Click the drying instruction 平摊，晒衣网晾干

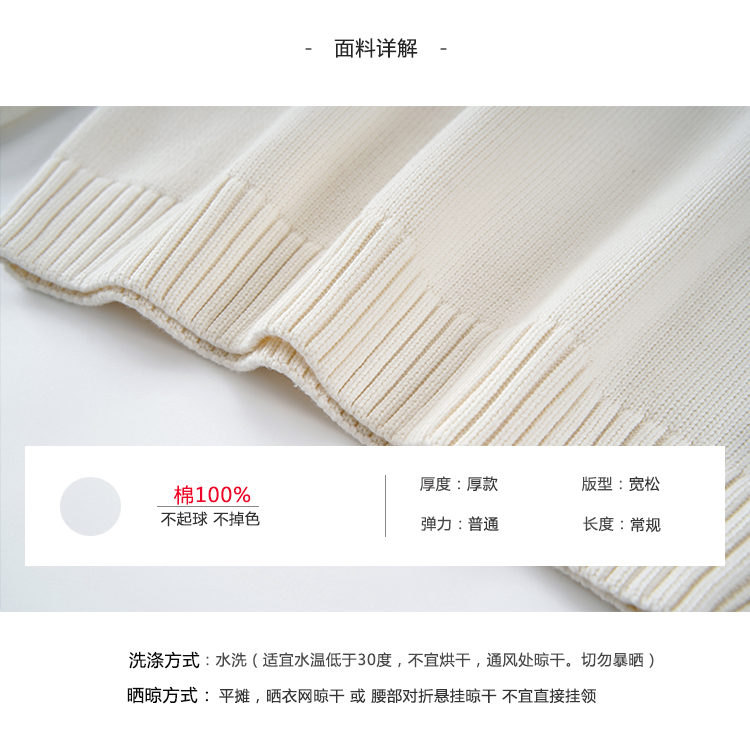coord(281,696)
